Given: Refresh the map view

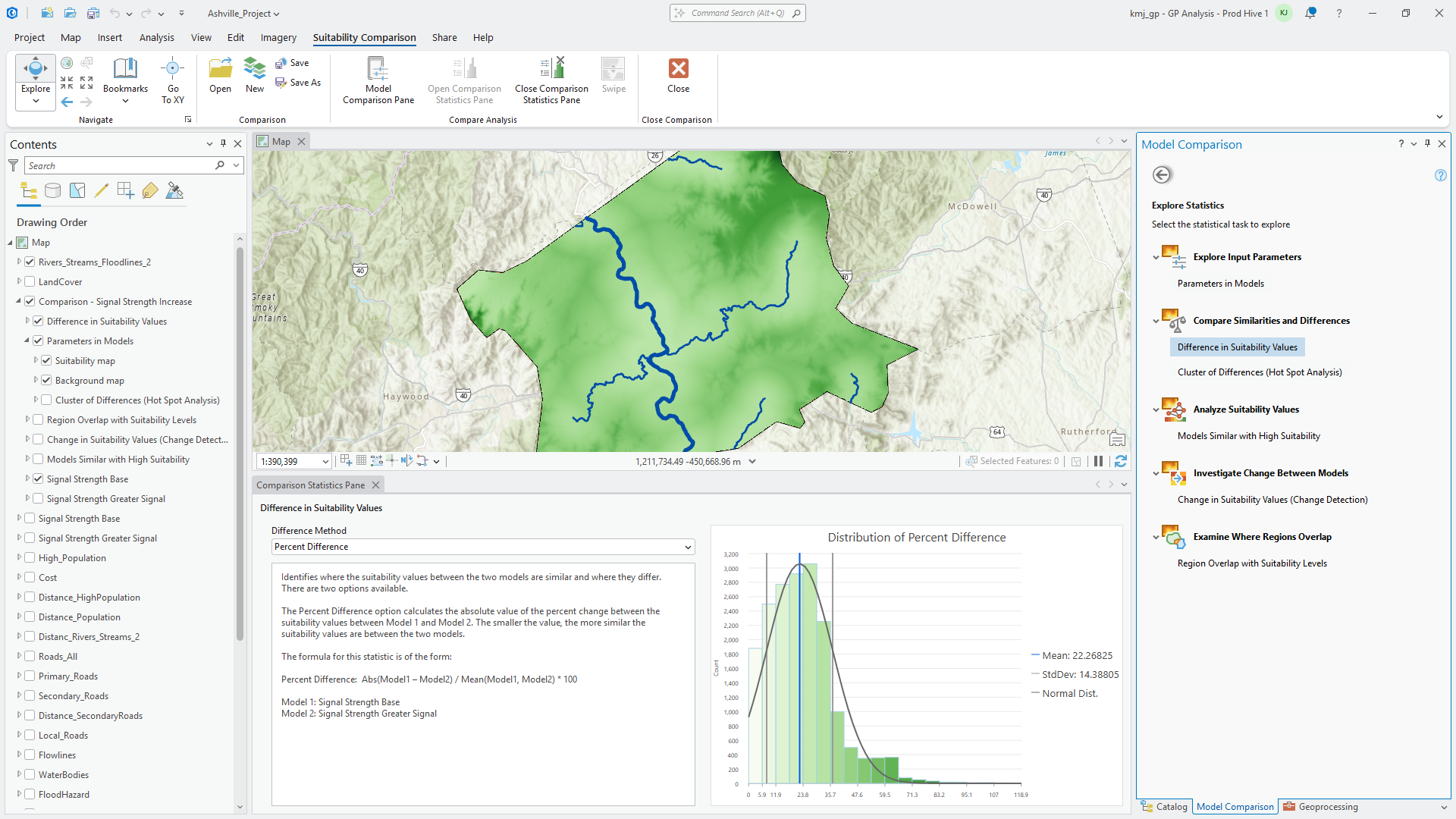Looking at the screenshot, I should (x=1121, y=461).
